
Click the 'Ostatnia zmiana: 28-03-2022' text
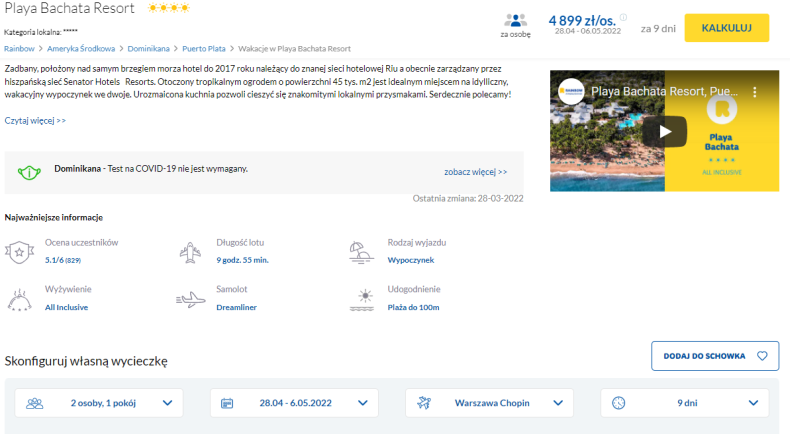[x=468, y=199]
